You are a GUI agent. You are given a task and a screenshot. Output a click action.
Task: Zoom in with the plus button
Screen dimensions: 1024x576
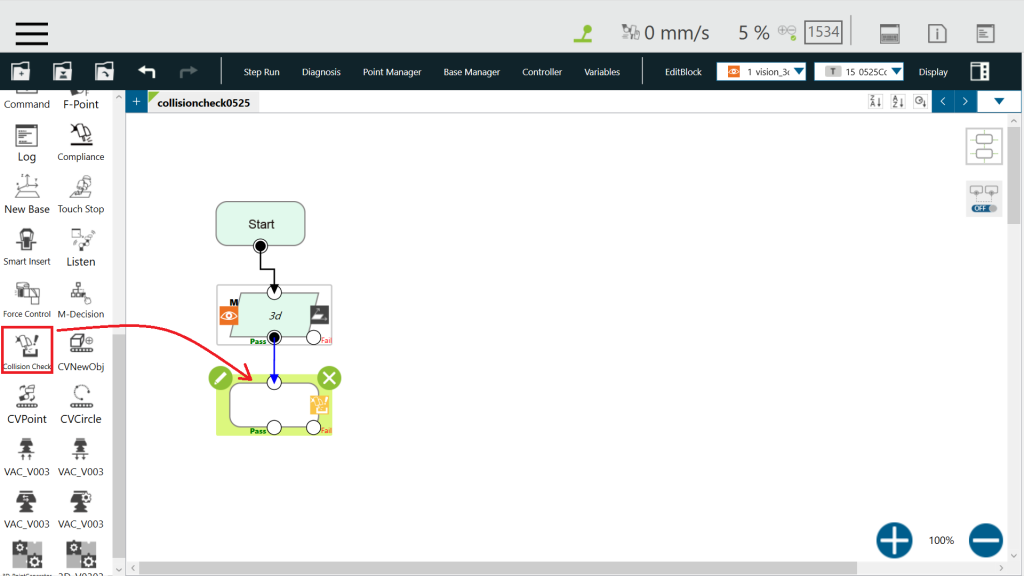click(x=894, y=540)
